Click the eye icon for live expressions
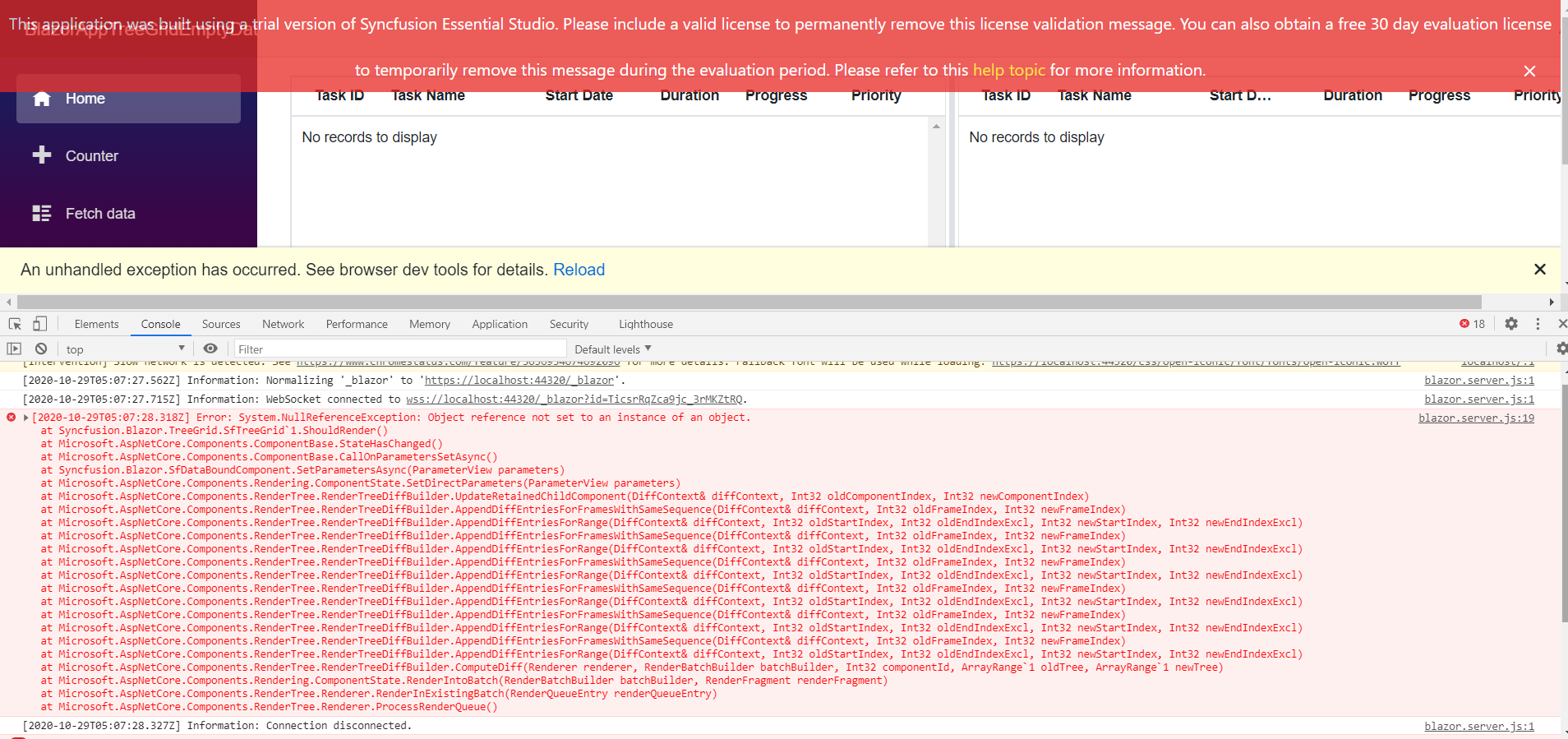Image resolution: width=1568 pixels, height=739 pixels. pos(210,349)
